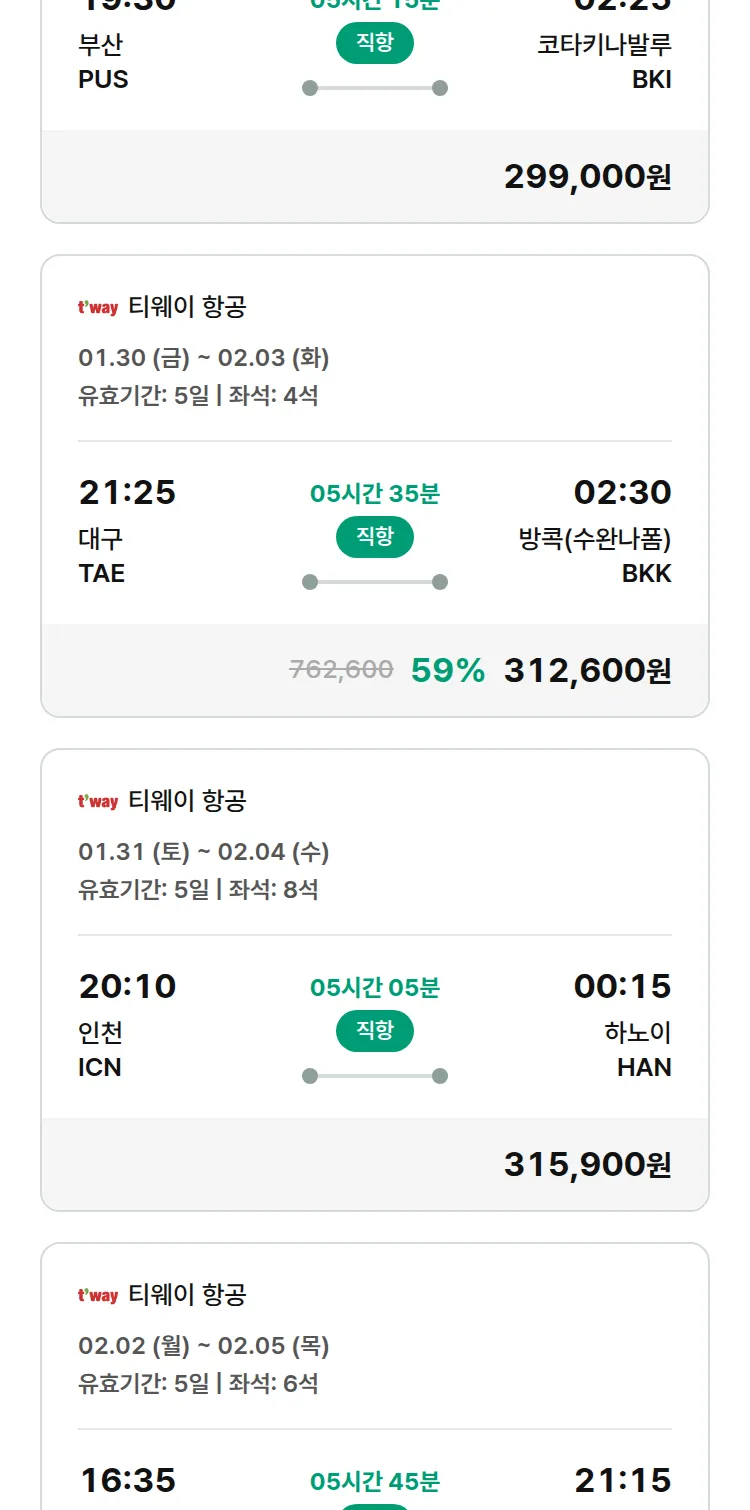Screen dimensions: 750x1510
Task: Click the 02.02 (월) ~ 02.05 (목) date range
Action: (204, 1346)
